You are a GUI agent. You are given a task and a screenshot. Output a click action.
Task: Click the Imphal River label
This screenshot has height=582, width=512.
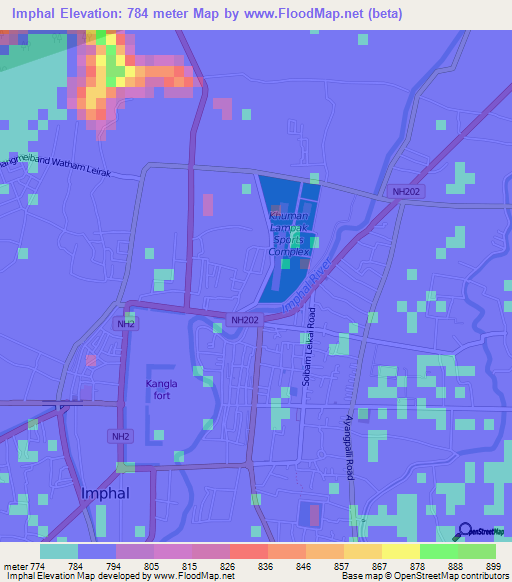click(x=306, y=285)
